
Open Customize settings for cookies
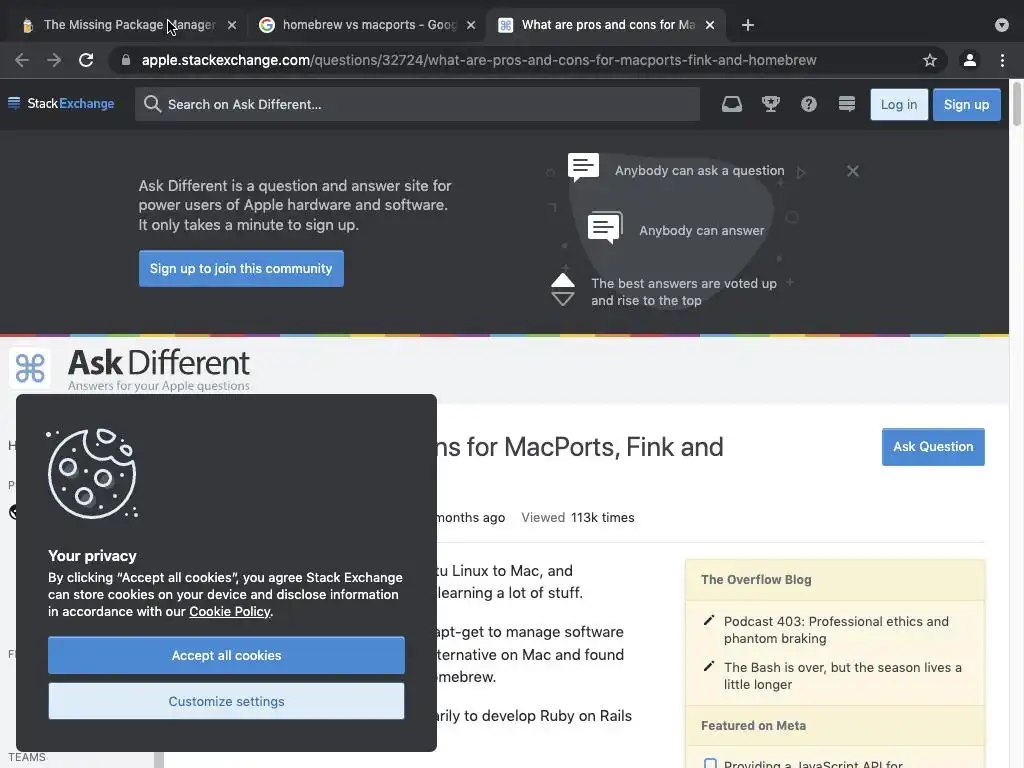226,701
